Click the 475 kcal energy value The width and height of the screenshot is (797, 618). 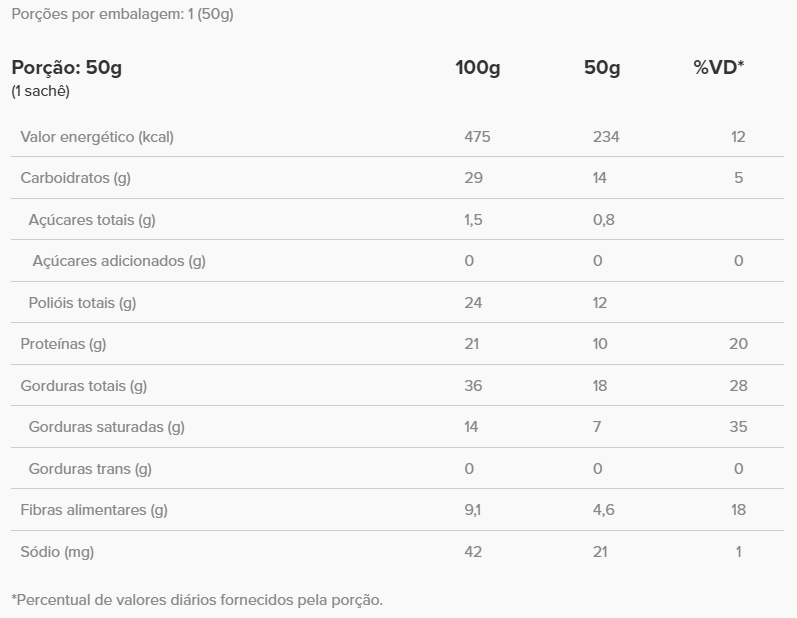pos(478,137)
